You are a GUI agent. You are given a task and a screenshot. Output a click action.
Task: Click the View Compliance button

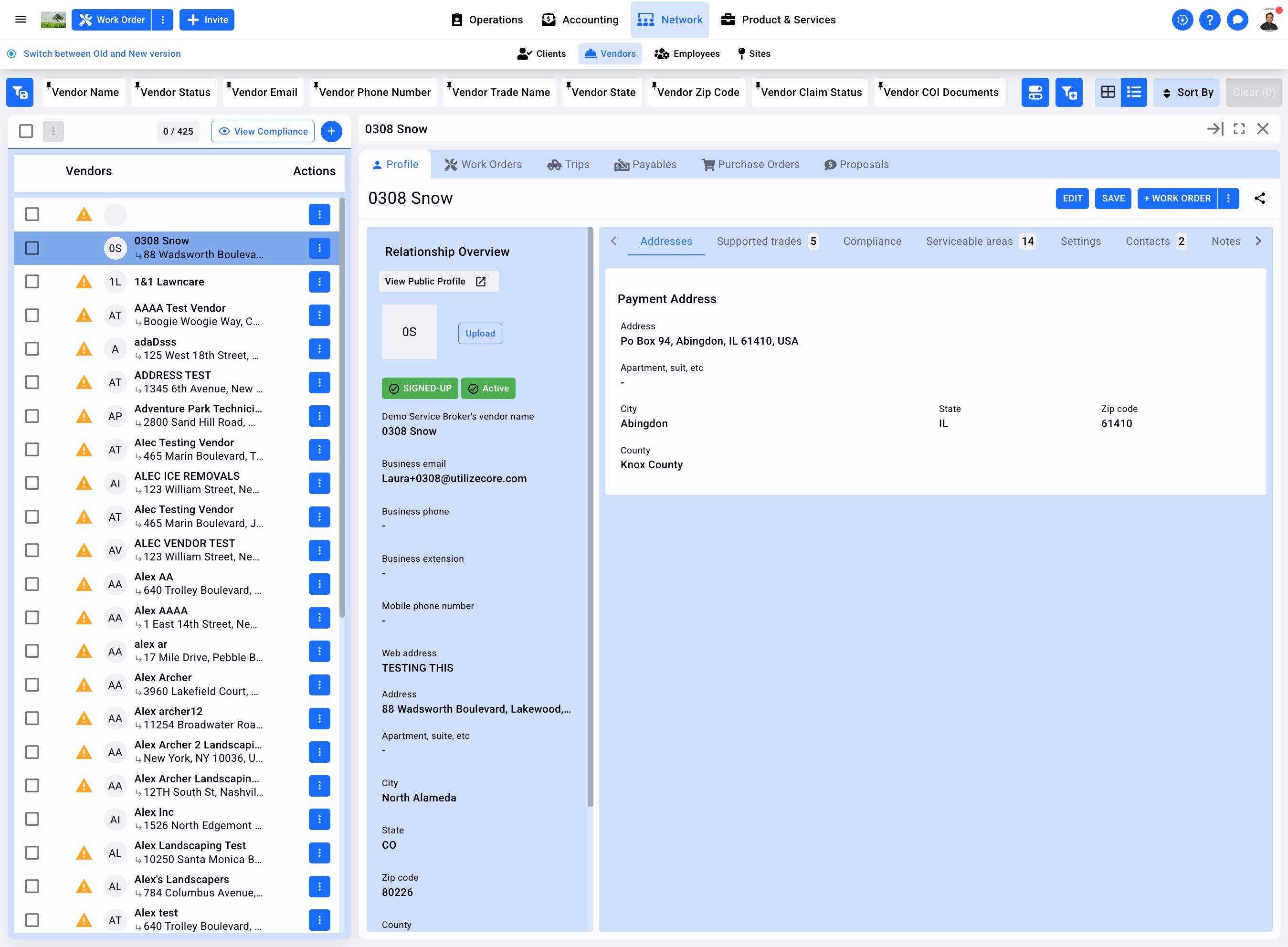click(263, 131)
